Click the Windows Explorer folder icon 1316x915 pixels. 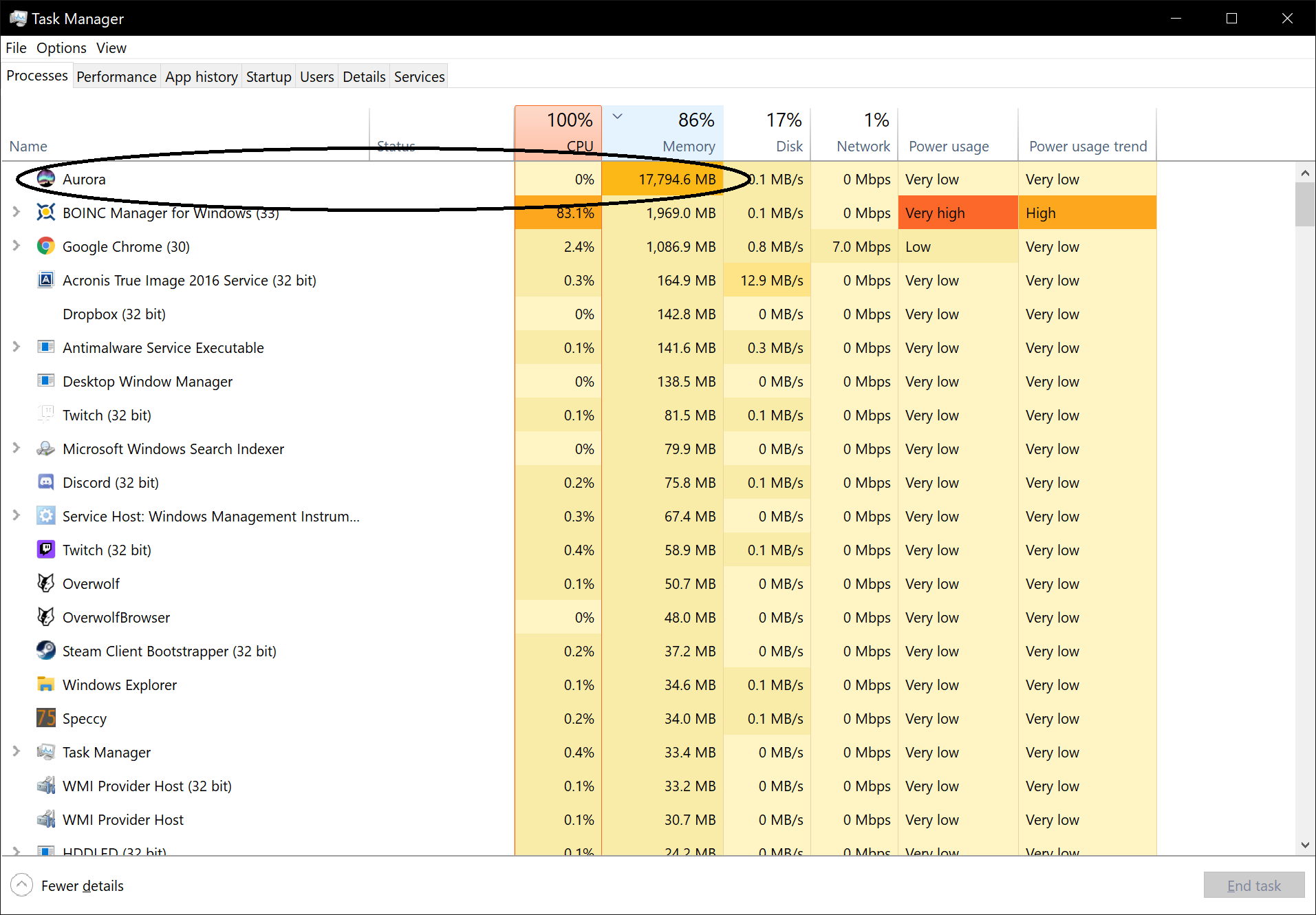click(46, 685)
